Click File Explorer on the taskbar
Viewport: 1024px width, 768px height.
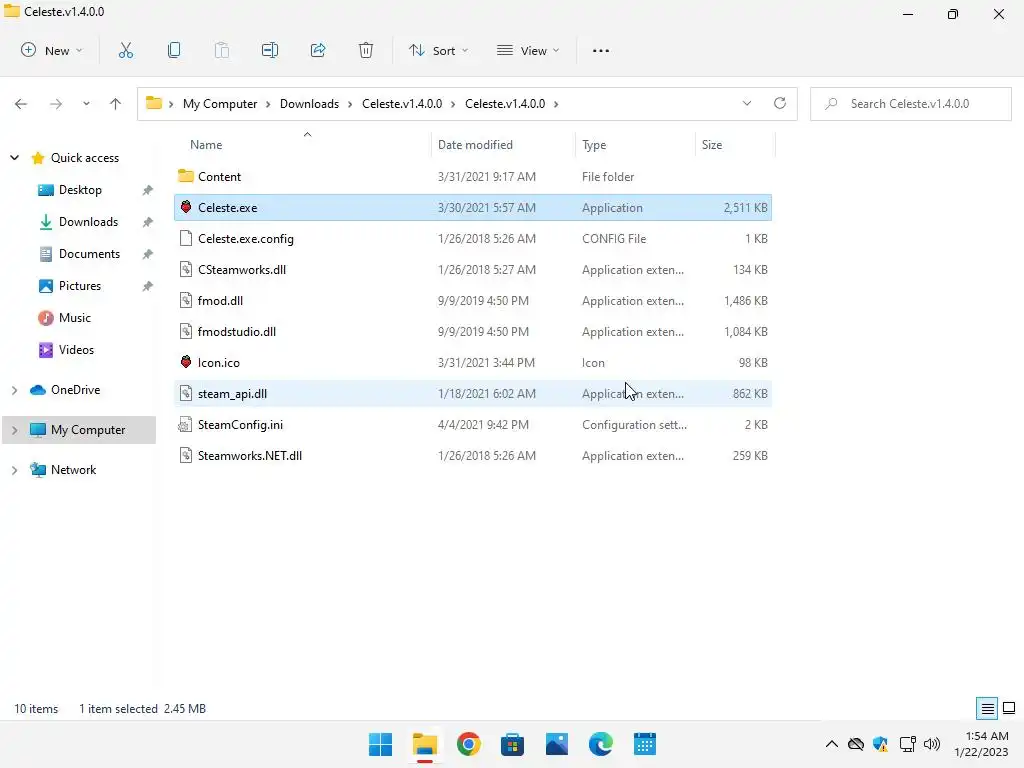[x=424, y=744]
